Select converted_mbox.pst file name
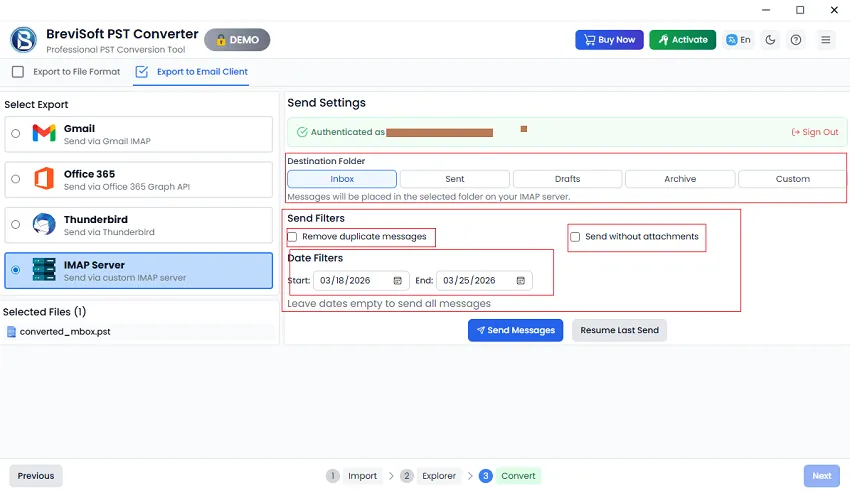This screenshot has width=850, height=493. (x=65, y=331)
